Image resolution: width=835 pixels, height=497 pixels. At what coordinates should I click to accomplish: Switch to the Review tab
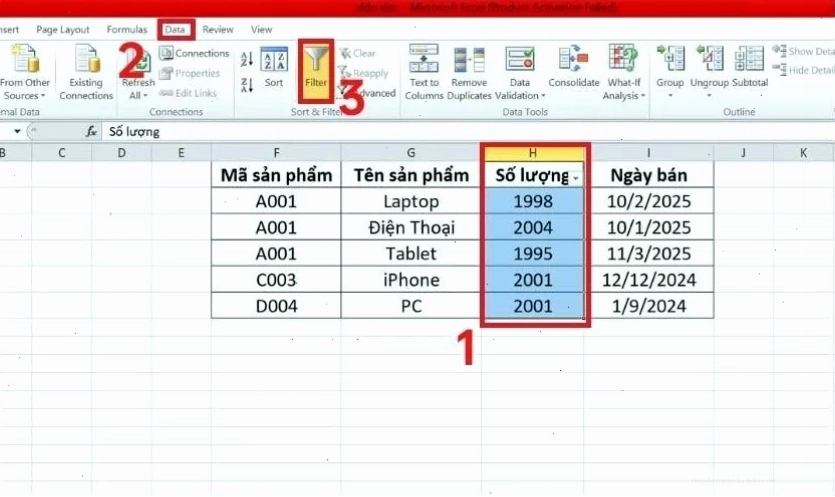tap(217, 30)
